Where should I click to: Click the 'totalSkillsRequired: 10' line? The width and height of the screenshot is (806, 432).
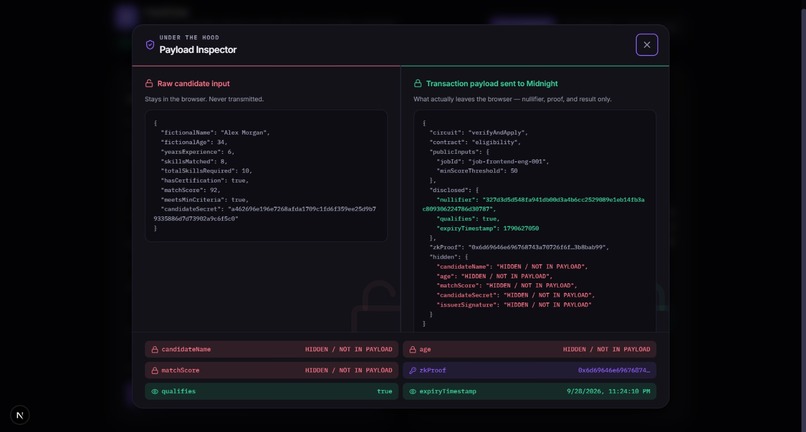[206, 171]
